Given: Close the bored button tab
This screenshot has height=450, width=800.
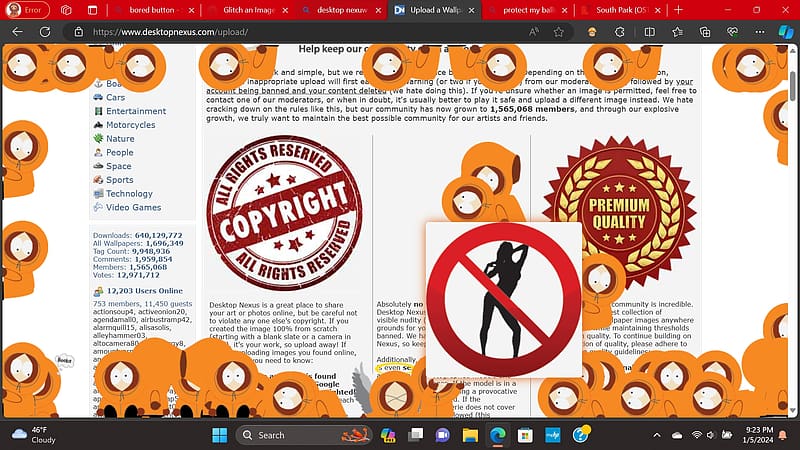Looking at the screenshot, I should [191, 10].
